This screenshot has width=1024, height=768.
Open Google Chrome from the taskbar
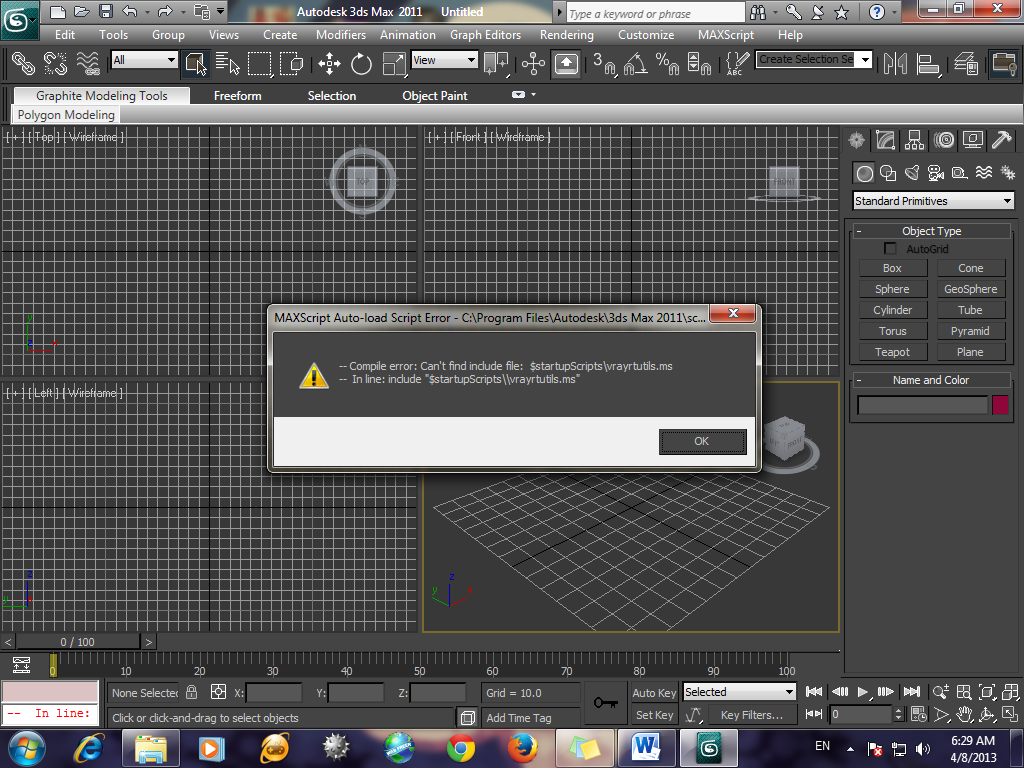[x=461, y=748]
